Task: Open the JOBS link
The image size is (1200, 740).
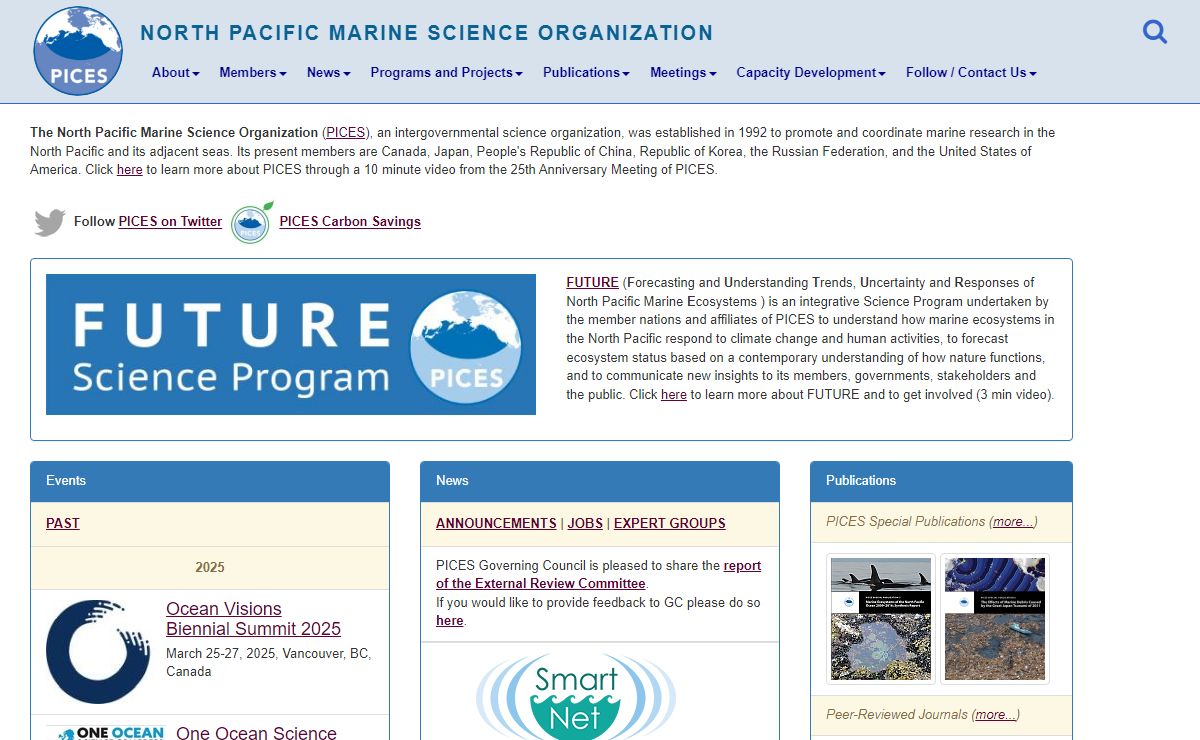Action: [x=585, y=523]
